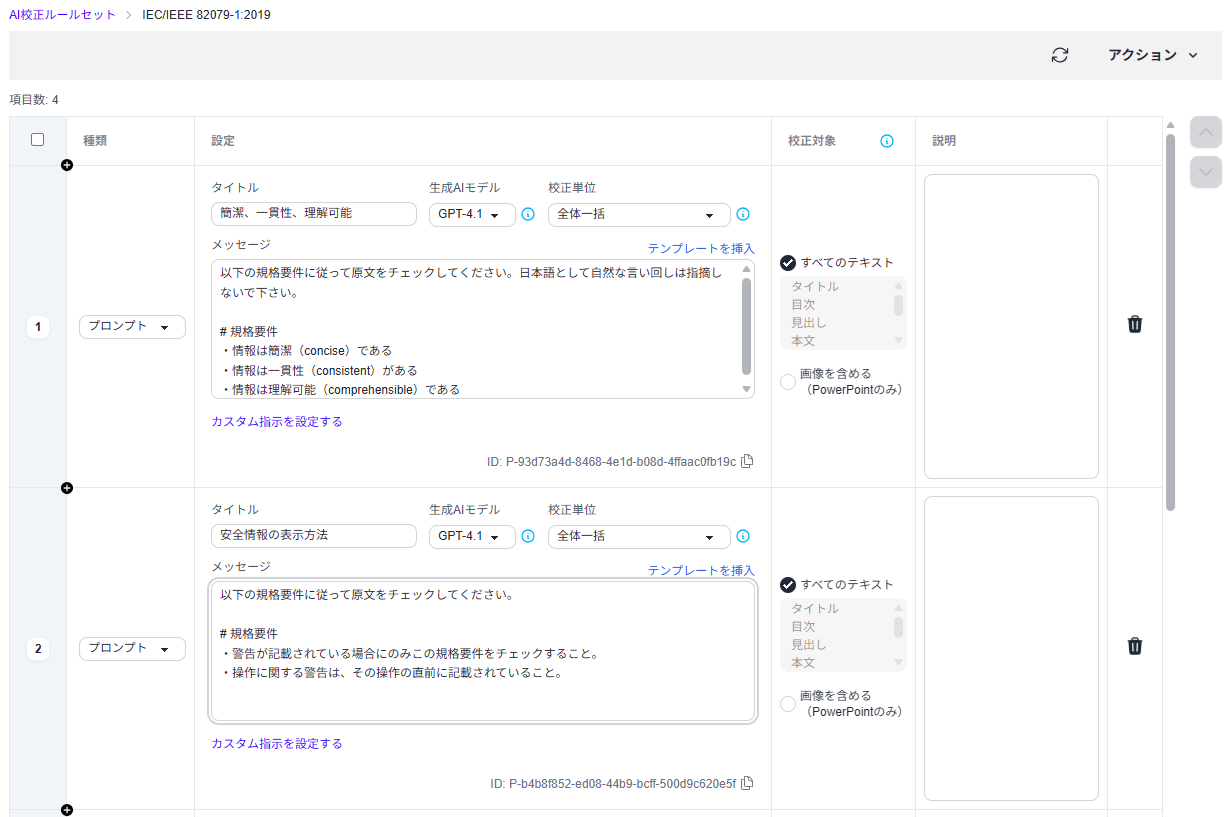1229x817 pixels.
Task: Click row 2 カスタム指示を設定する link
Action: 277,744
